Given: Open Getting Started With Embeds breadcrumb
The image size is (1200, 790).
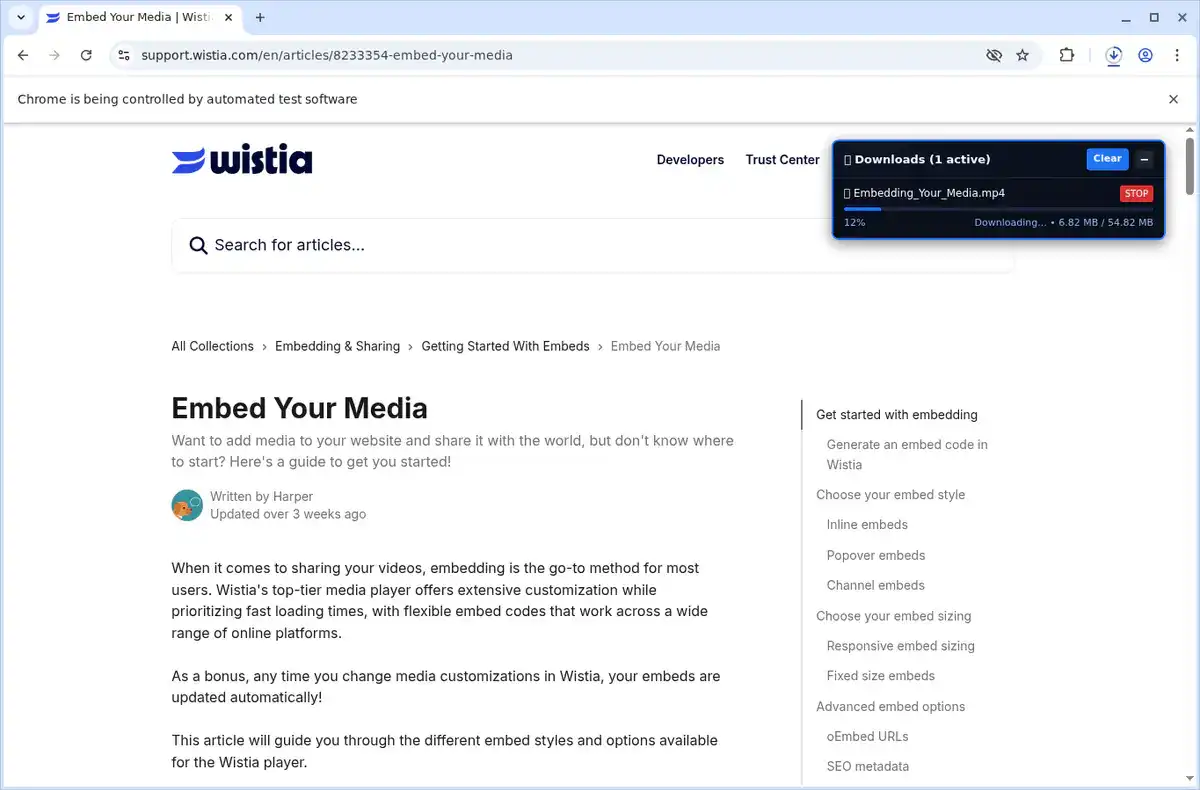Looking at the screenshot, I should tap(505, 346).
